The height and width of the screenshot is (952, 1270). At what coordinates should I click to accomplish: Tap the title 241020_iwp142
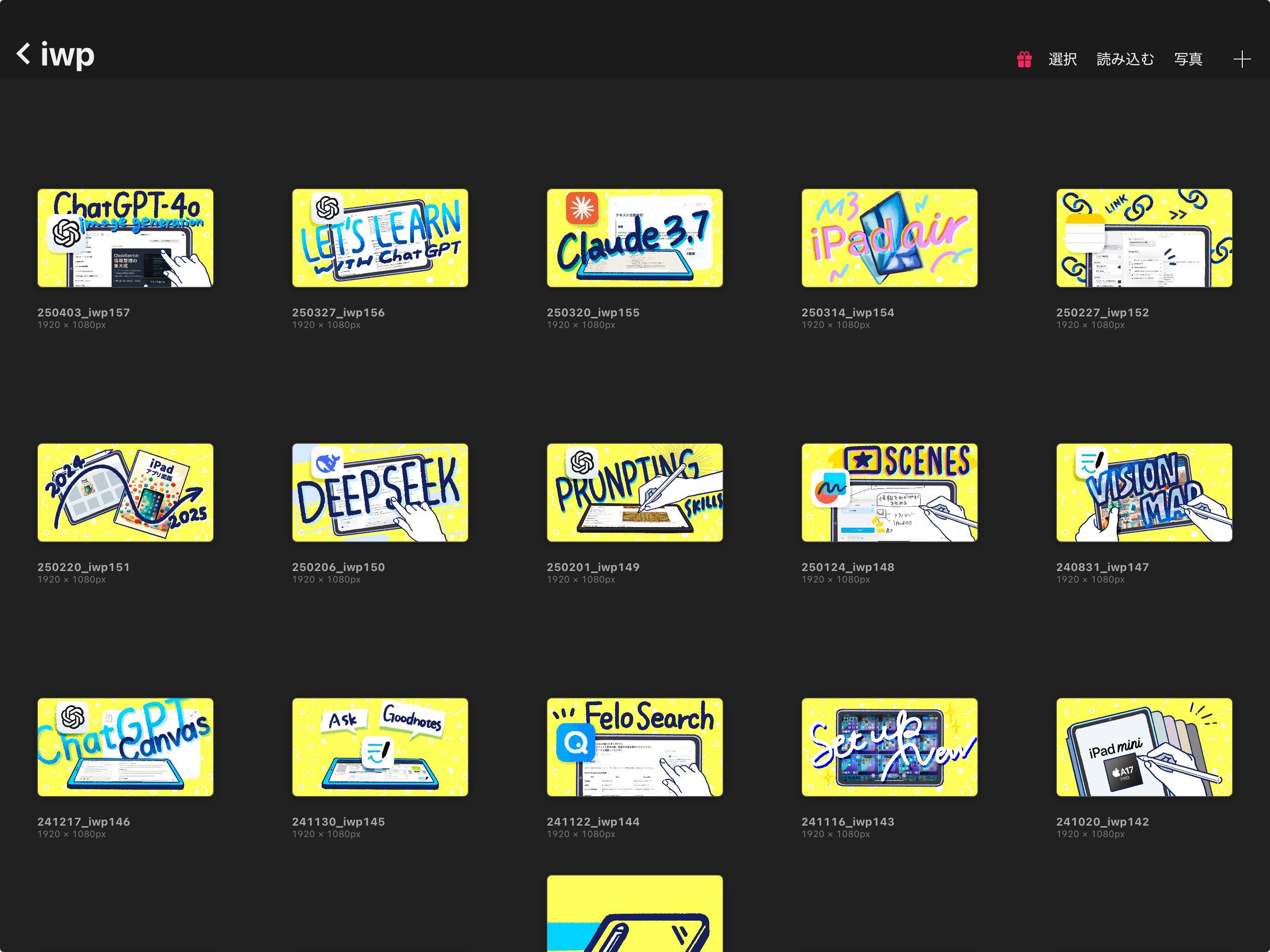click(1103, 822)
